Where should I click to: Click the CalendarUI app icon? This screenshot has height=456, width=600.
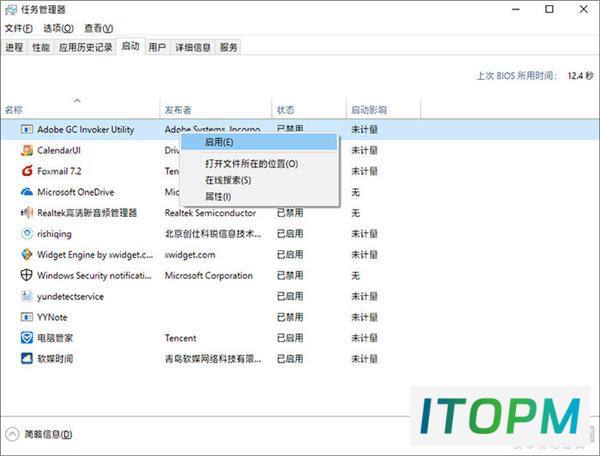pyautogui.click(x=26, y=150)
